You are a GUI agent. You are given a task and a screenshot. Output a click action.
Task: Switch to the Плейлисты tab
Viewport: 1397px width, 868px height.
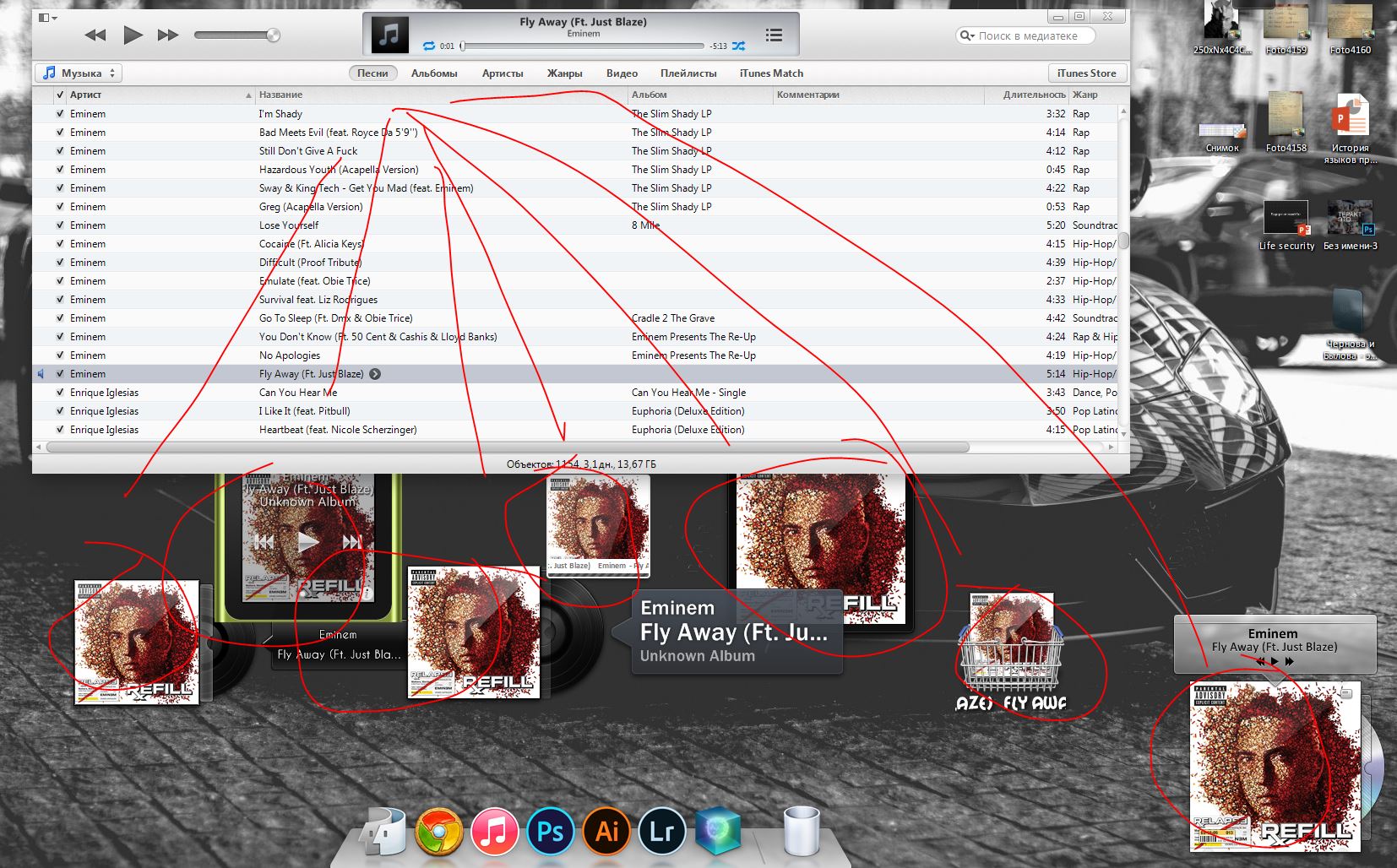688,73
